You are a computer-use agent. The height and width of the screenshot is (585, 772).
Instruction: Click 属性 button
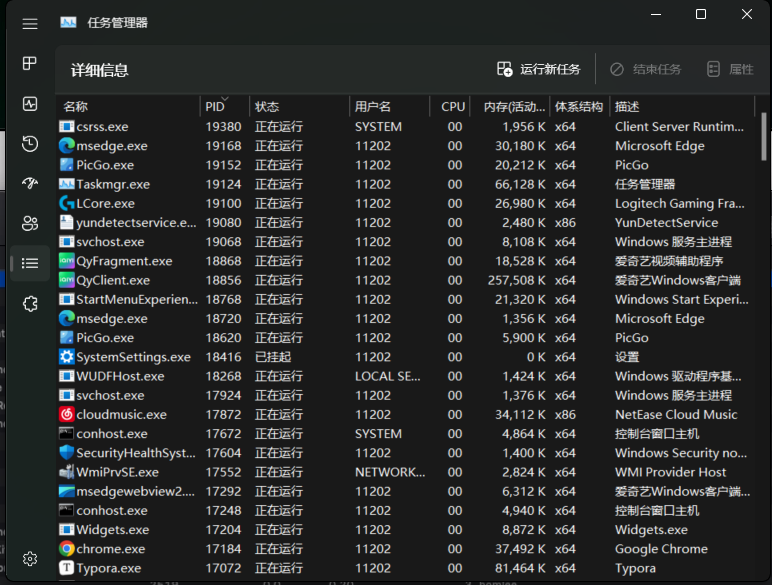(x=730, y=69)
